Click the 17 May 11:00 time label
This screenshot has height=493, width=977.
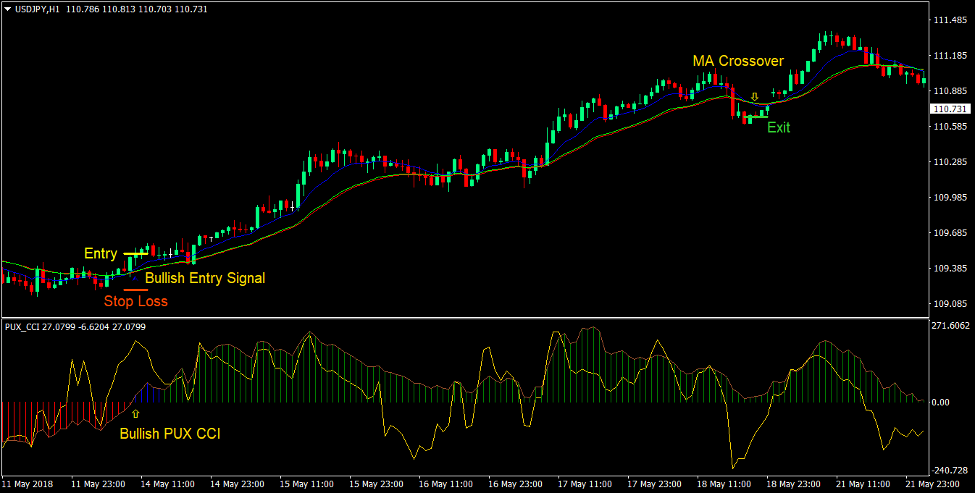pos(585,484)
